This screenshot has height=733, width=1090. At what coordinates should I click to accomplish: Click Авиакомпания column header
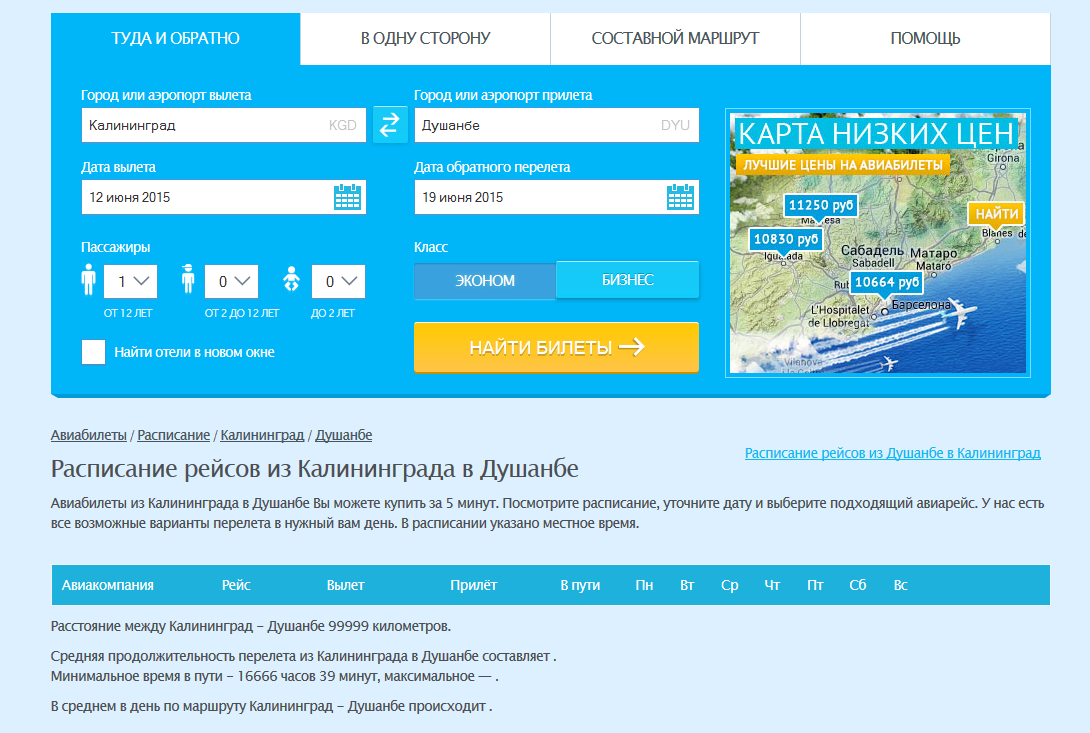click(x=108, y=586)
